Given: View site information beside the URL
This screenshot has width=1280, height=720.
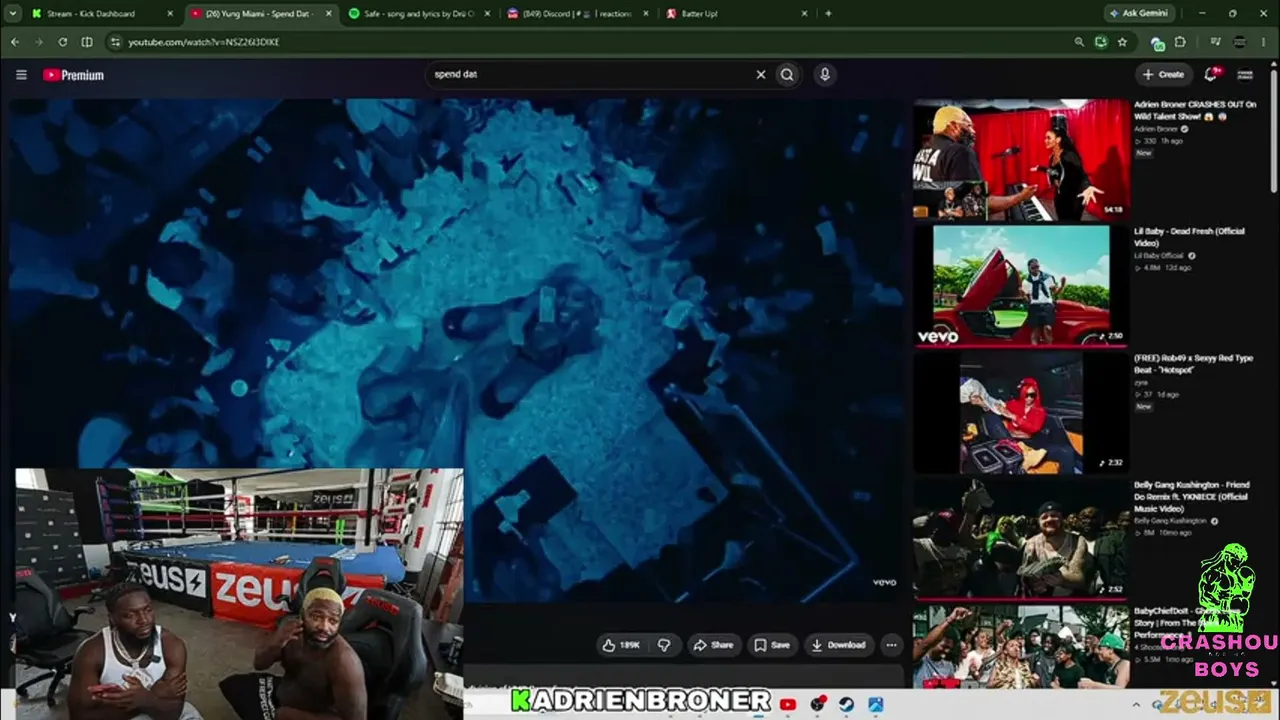Looking at the screenshot, I should (115, 42).
